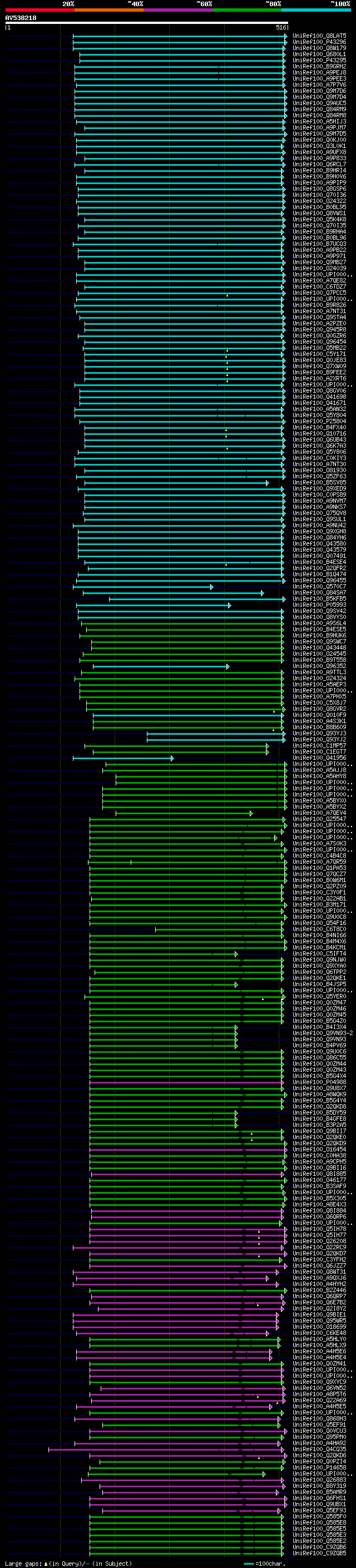The image size is (356, 1568).
Task: Open hit UniRef100_Q8LAT5
Action: point(319,36)
